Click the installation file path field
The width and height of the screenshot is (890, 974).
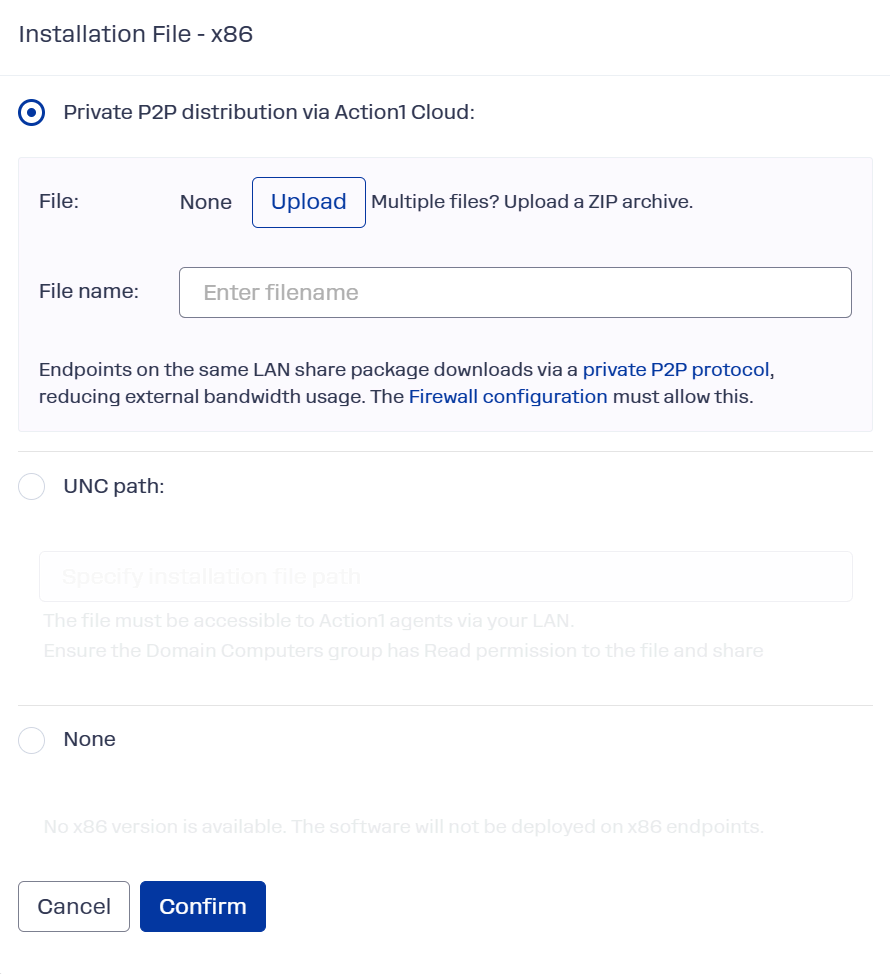pos(445,576)
